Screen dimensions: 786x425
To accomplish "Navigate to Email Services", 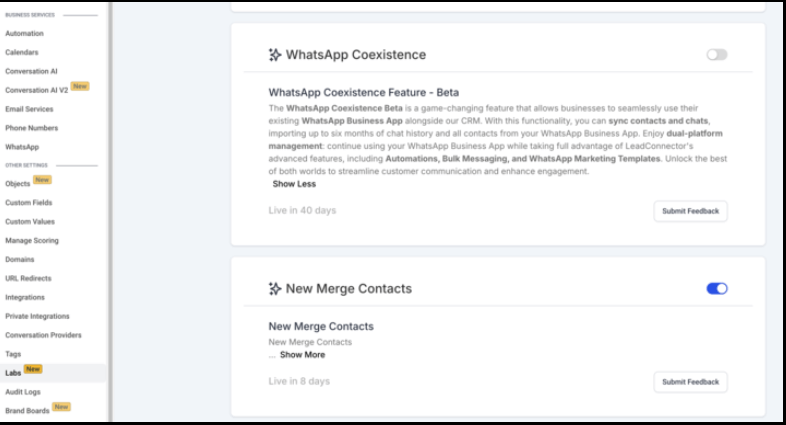I will (29, 109).
